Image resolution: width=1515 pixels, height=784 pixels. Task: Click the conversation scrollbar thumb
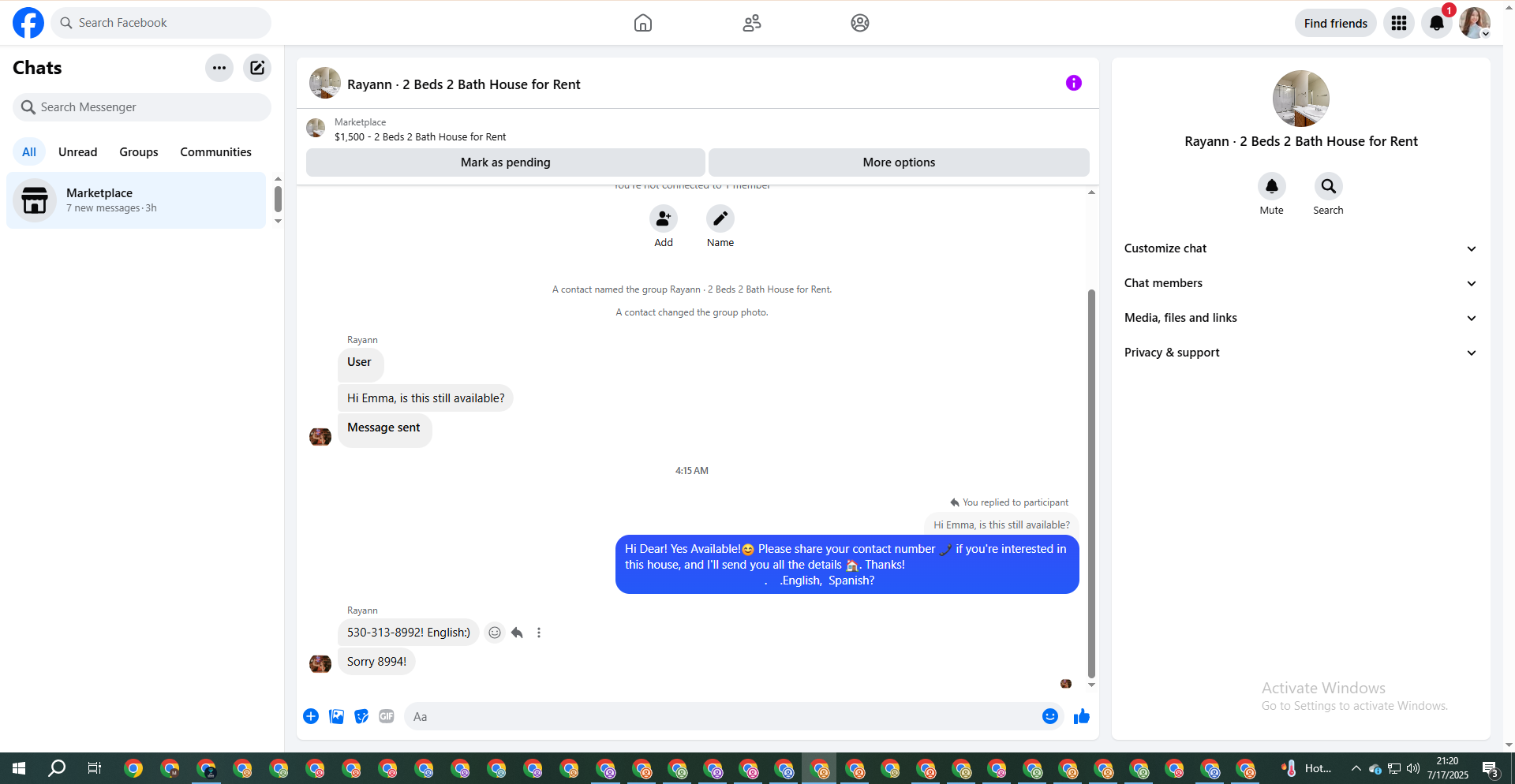tap(1091, 483)
